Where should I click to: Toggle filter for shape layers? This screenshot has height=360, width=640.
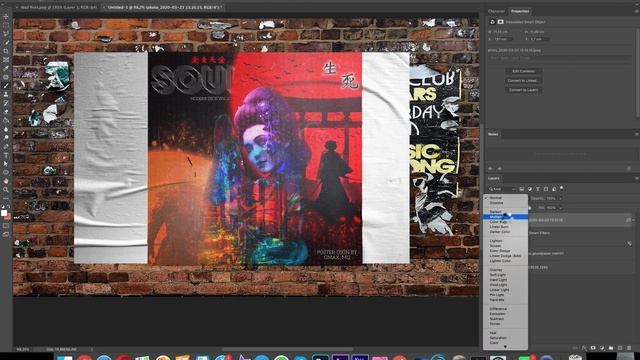click(546, 189)
